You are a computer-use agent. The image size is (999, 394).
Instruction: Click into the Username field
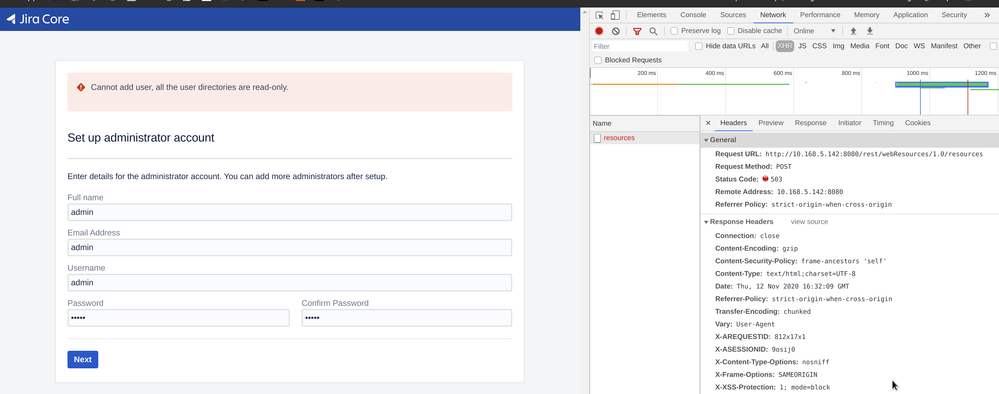click(289, 282)
